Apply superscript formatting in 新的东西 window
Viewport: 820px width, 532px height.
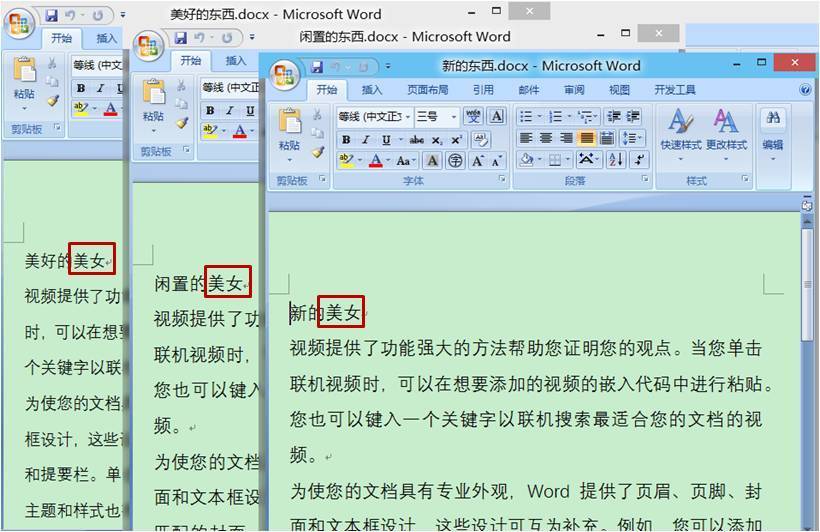click(x=456, y=140)
